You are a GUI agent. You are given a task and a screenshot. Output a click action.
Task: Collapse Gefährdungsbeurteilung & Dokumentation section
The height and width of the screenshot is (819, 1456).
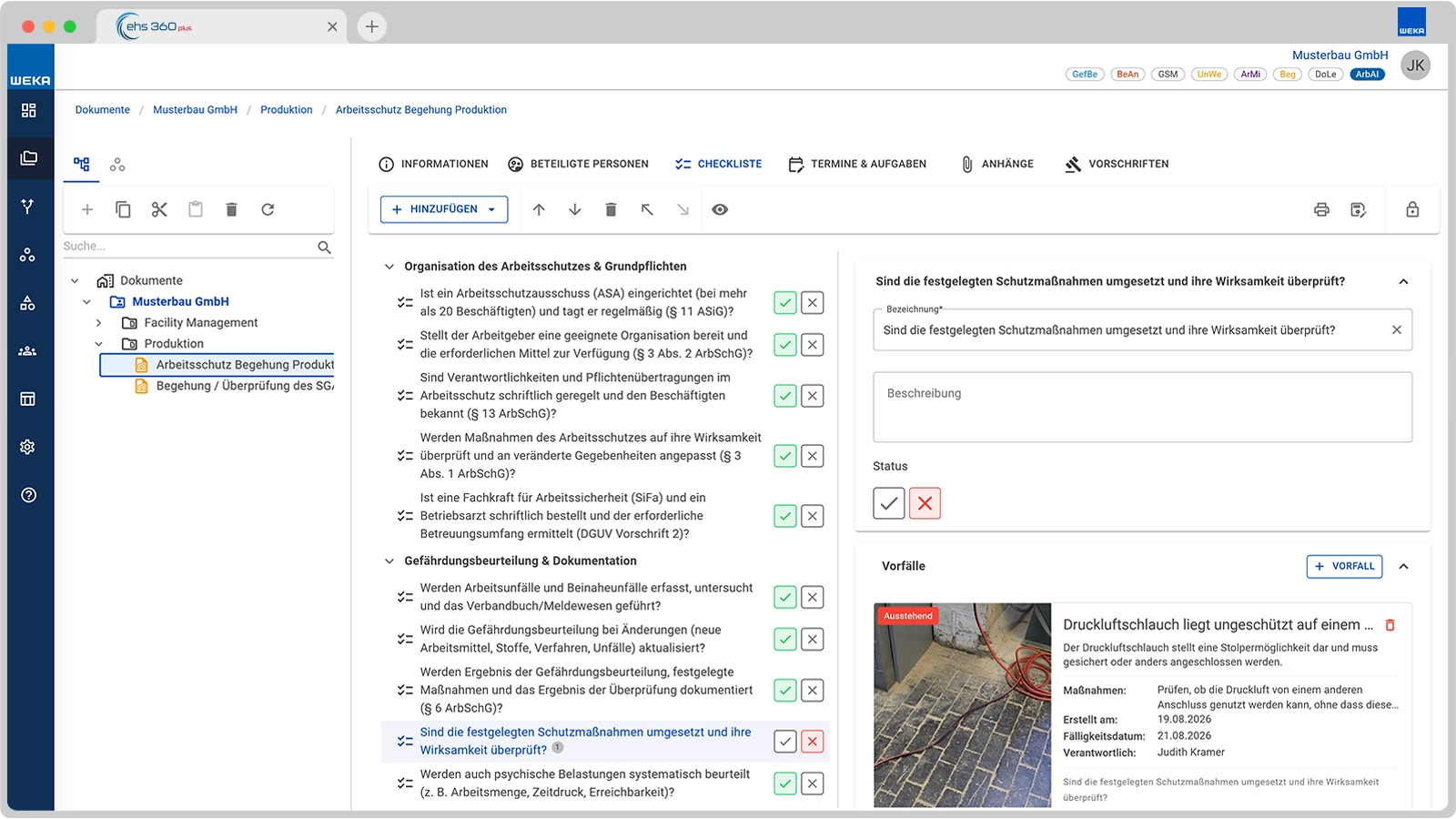389,561
